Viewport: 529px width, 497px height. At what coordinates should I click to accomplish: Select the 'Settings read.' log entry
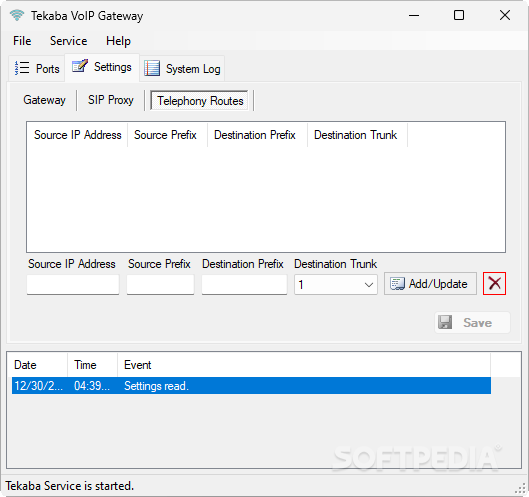[x=251, y=386]
